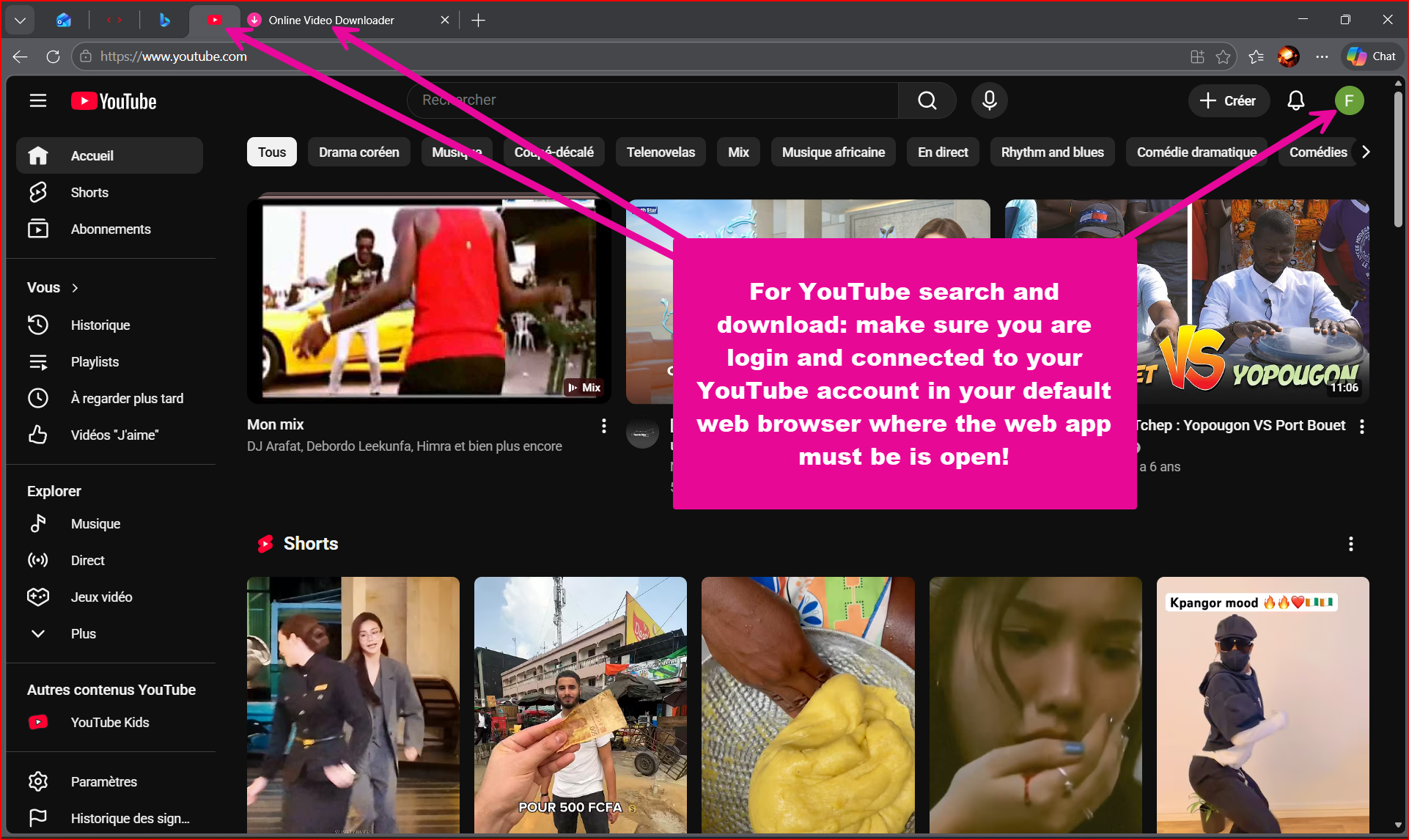This screenshot has height=840, width=1409.
Task: Select Accueil in the sidebar
Action: (x=92, y=155)
